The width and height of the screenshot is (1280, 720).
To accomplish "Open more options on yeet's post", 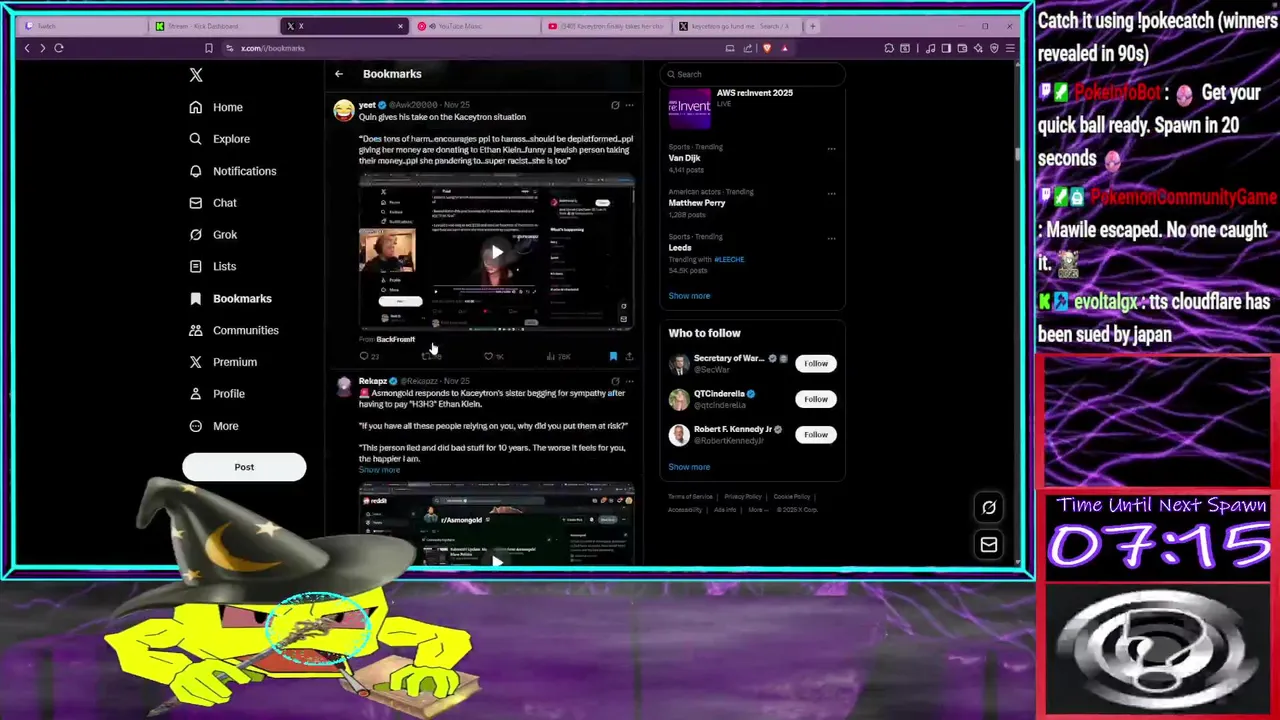I will click(x=629, y=105).
